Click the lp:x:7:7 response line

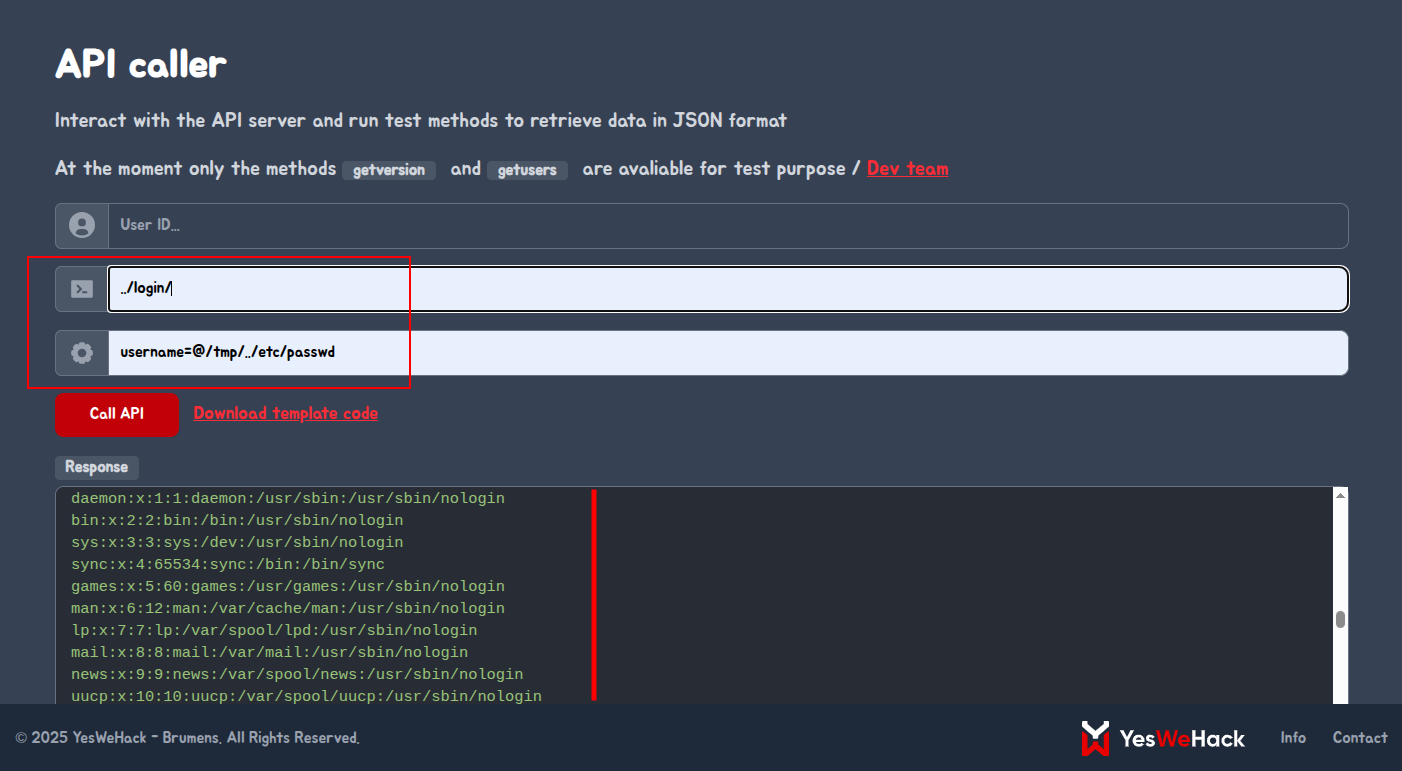click(x=274, y=630)
